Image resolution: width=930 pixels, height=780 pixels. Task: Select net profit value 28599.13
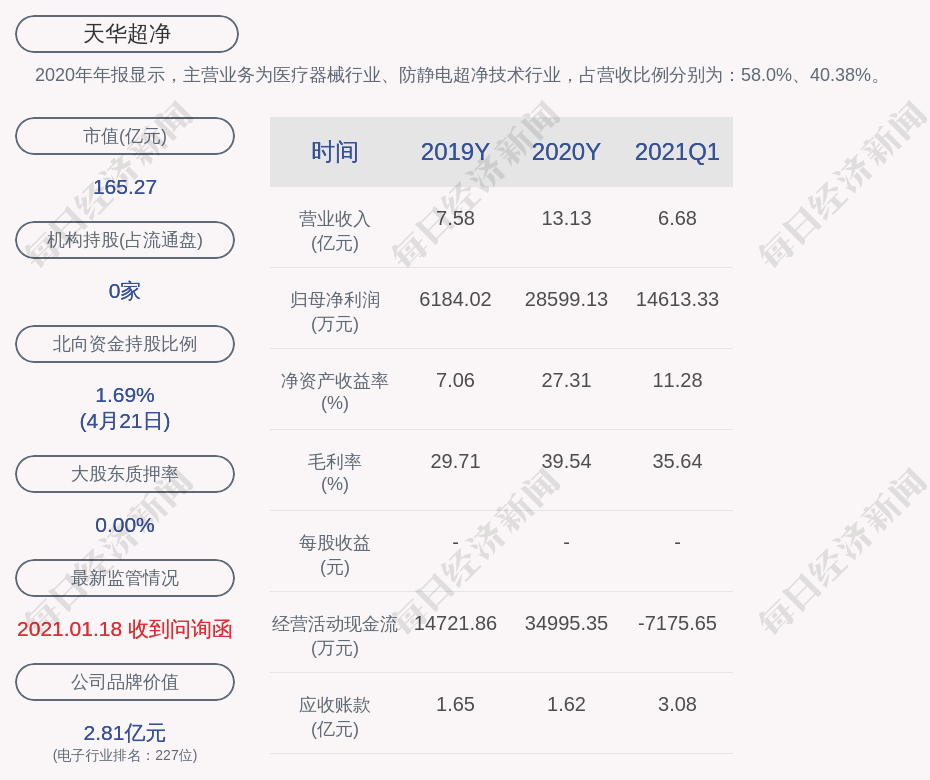pos(566,299)
